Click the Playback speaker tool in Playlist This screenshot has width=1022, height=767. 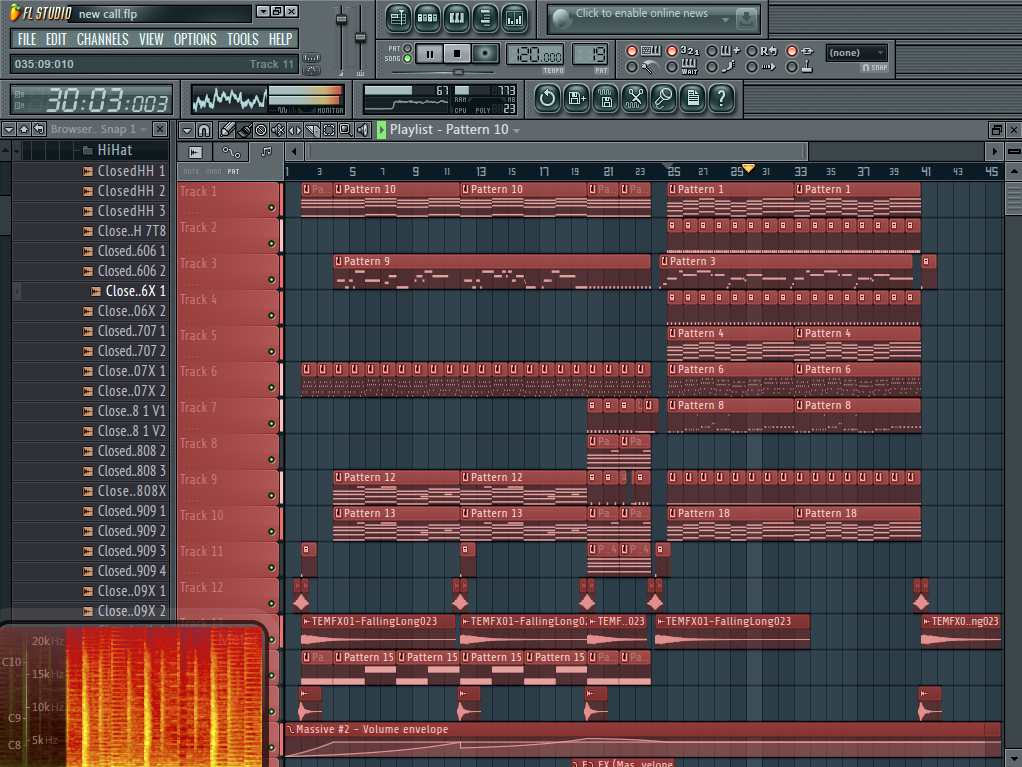[x=362, y=130]
